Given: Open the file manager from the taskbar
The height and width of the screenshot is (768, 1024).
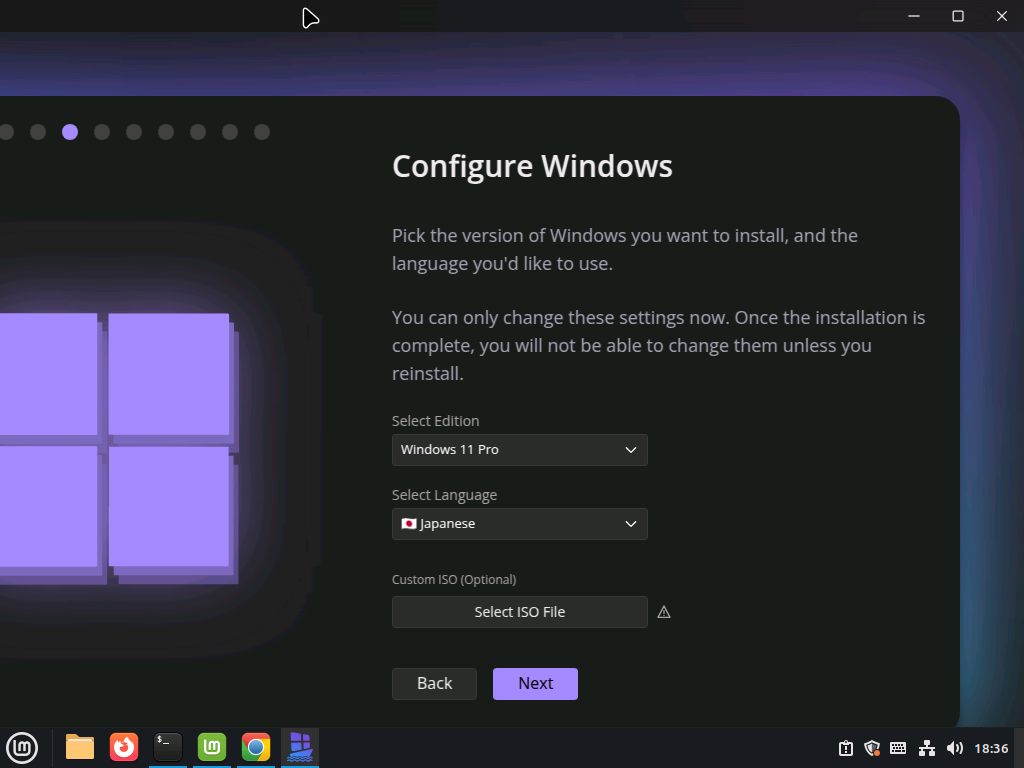Looking at the screenshot, I should pyautogui.click(x=80, y=747).
